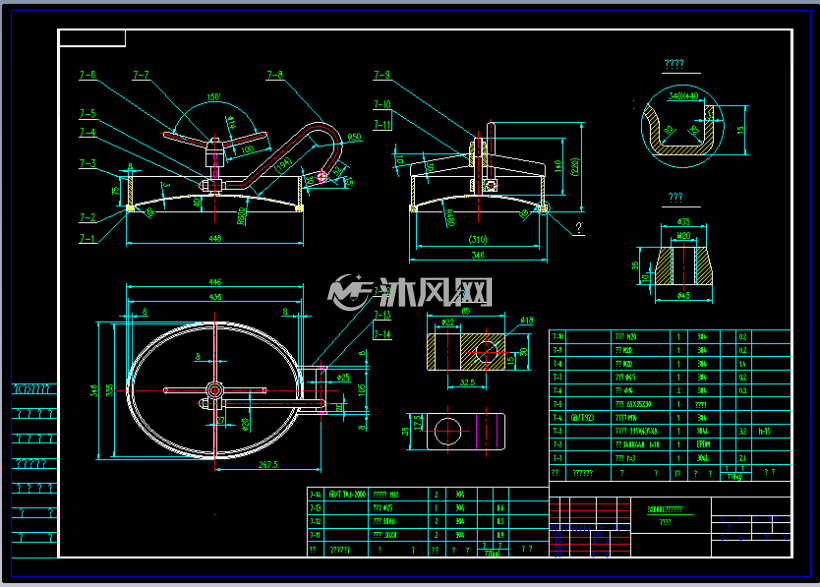The height and width of the screenshot is (587, 820).
Task: Select the h=15 remark cell
Action: pyautogui.click(x=765, y=431)
